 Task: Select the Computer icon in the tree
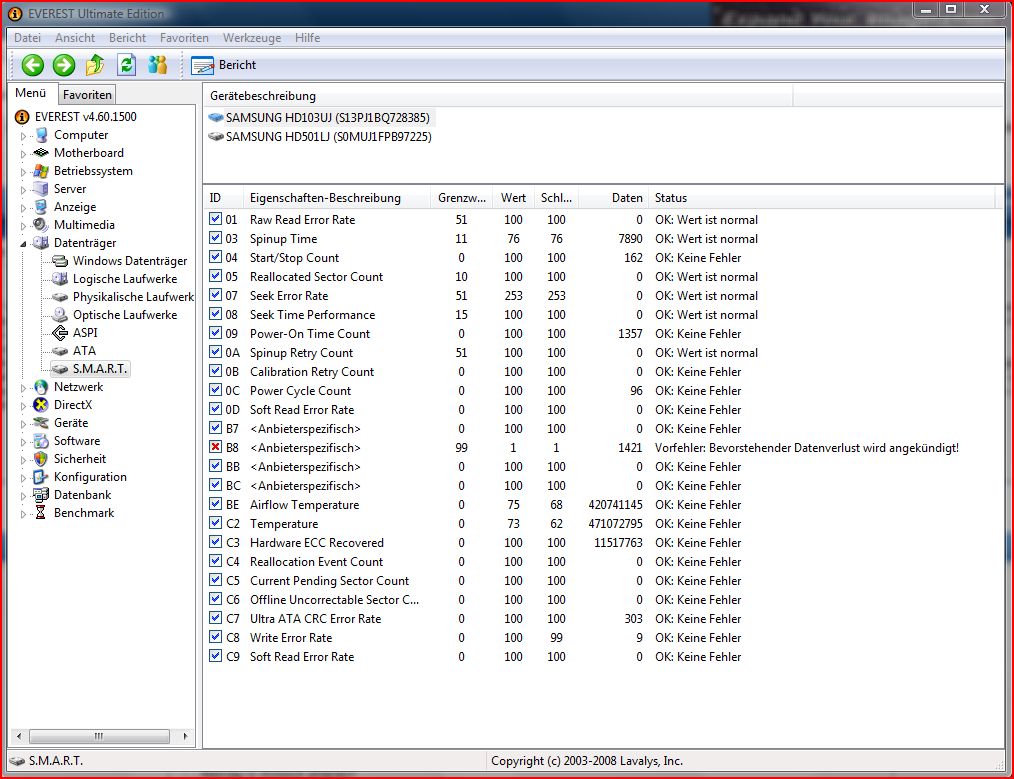[41, 135]
